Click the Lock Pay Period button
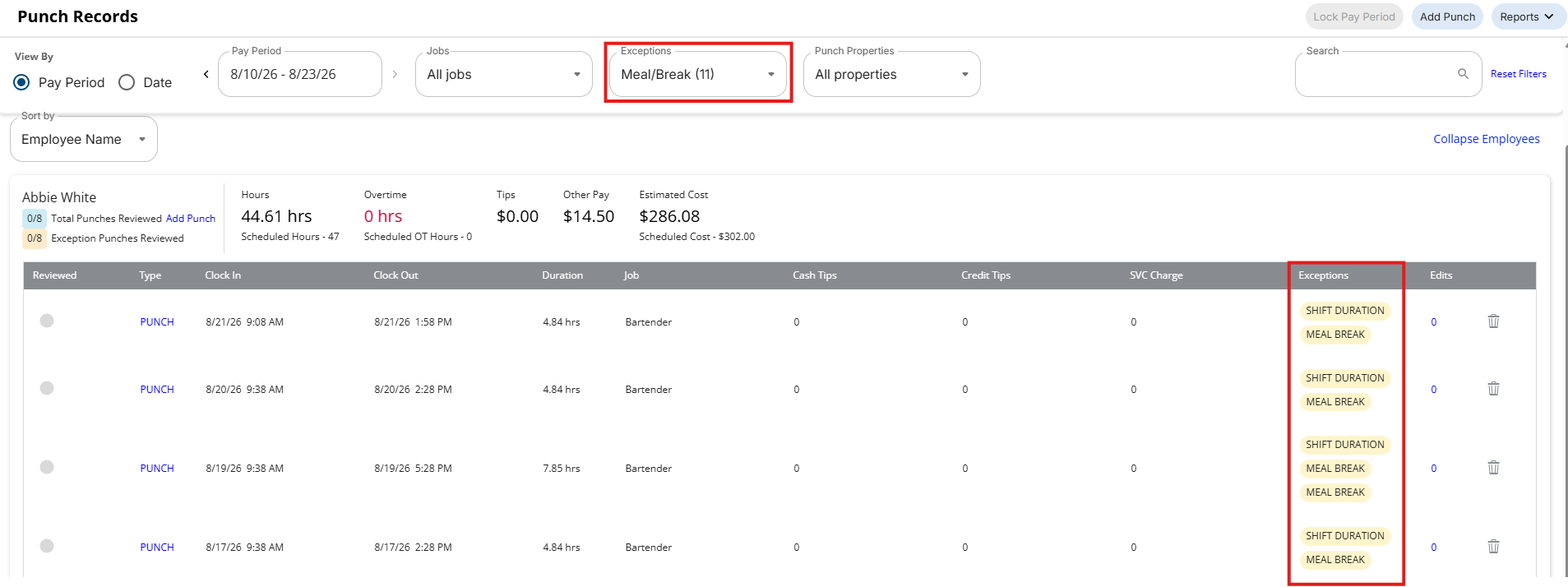This screenshot has height=587, width=1568. [1354, 16]
